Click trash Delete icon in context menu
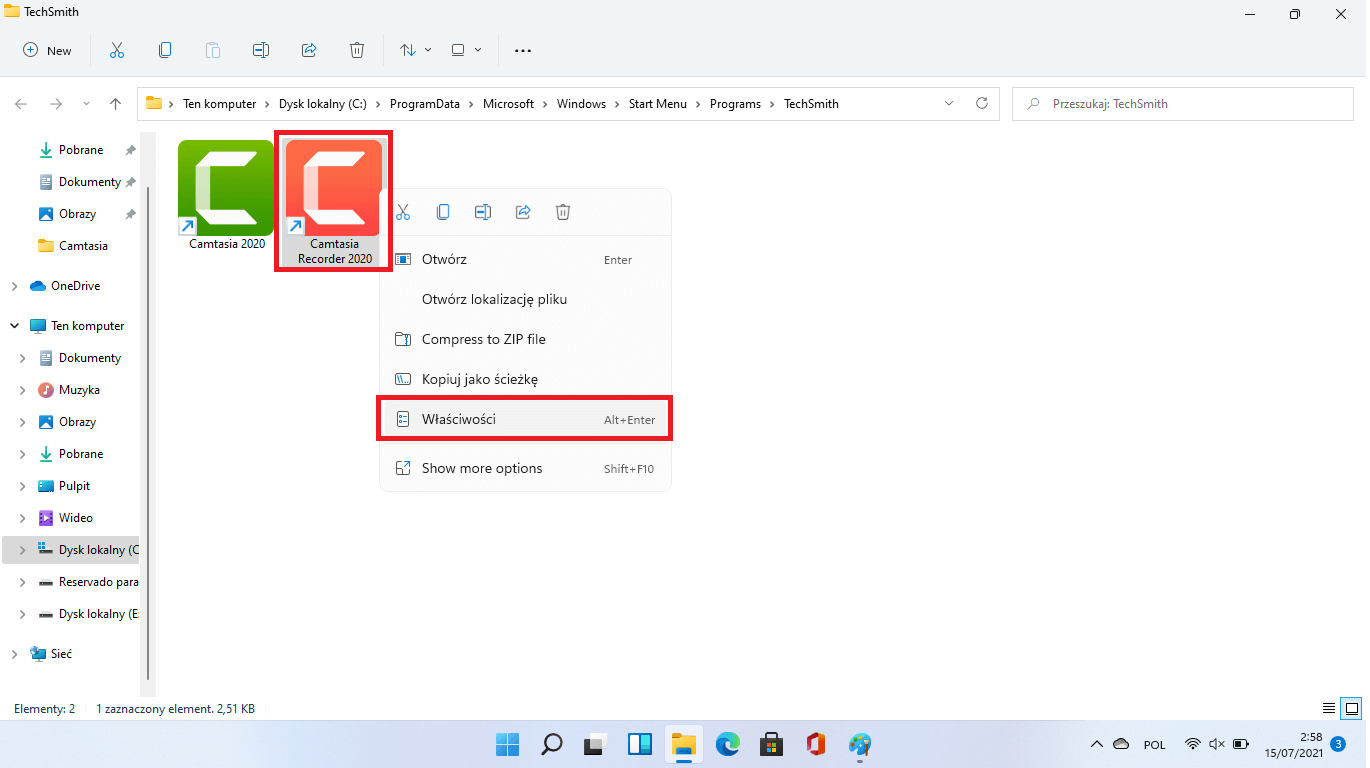 tap(563, 212)
